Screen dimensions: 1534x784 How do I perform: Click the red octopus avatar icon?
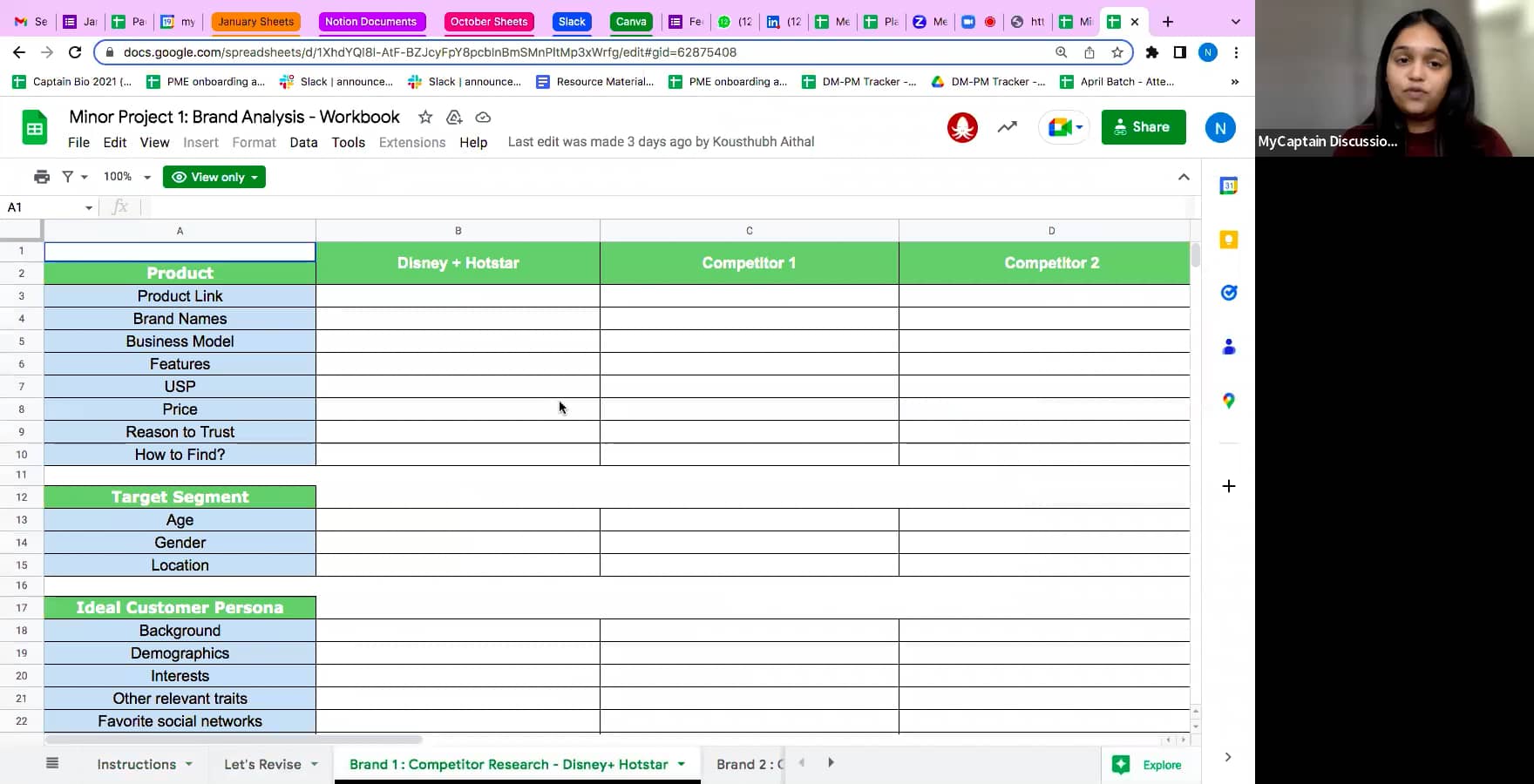point(962,127)
